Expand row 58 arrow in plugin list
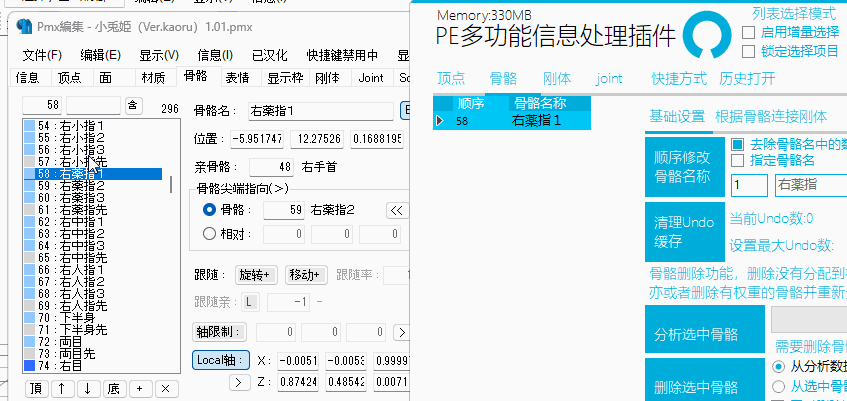 tap(440, 121)
